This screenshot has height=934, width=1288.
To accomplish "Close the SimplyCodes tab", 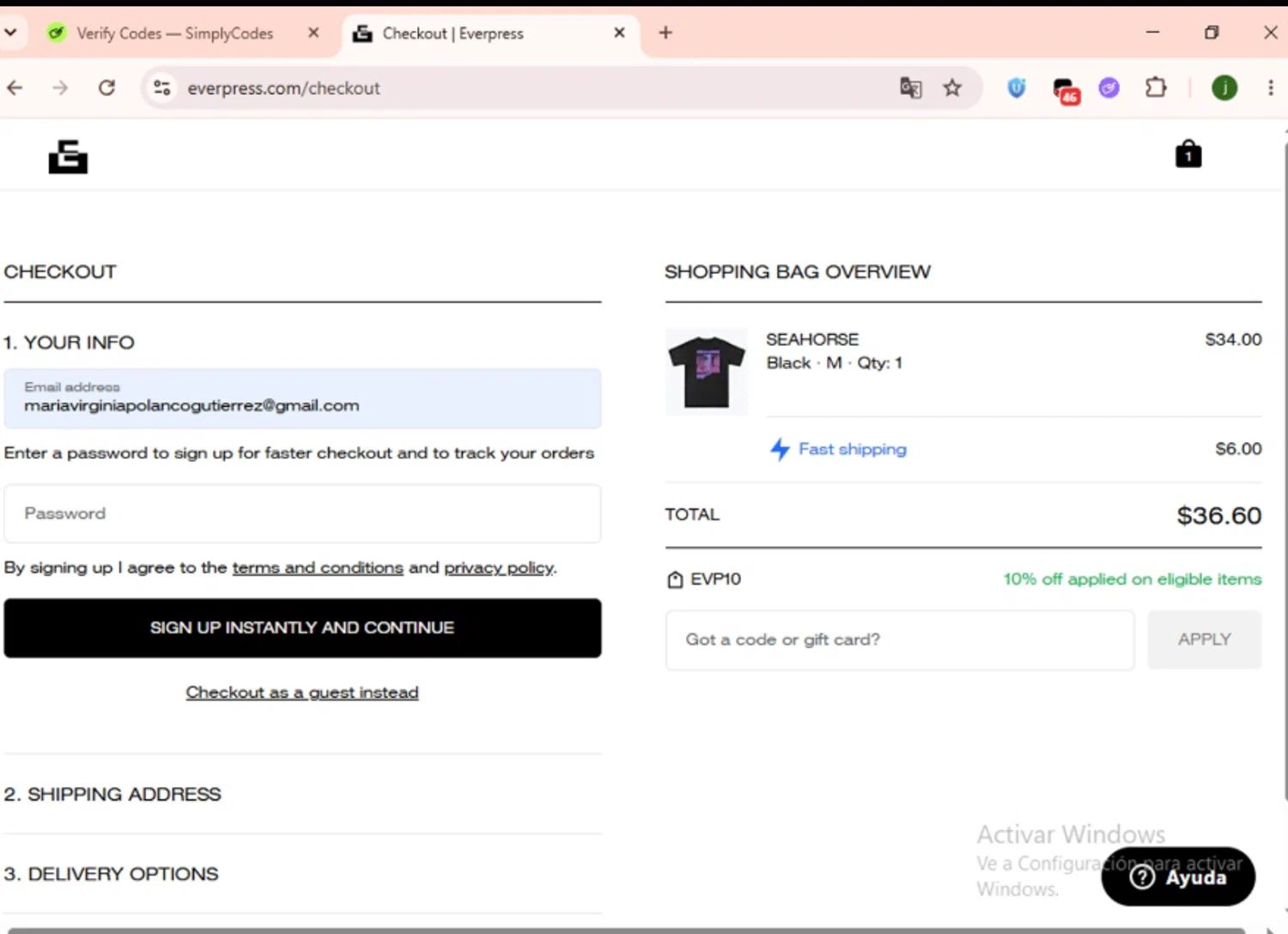I will tap(313, 33).
